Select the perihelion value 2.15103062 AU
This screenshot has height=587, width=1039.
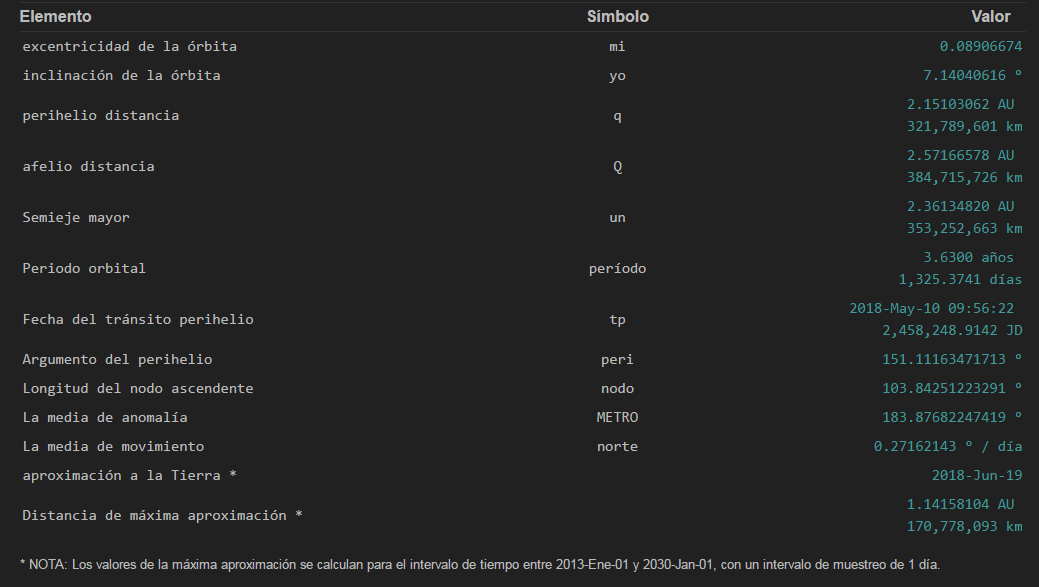tap(960, 104)
